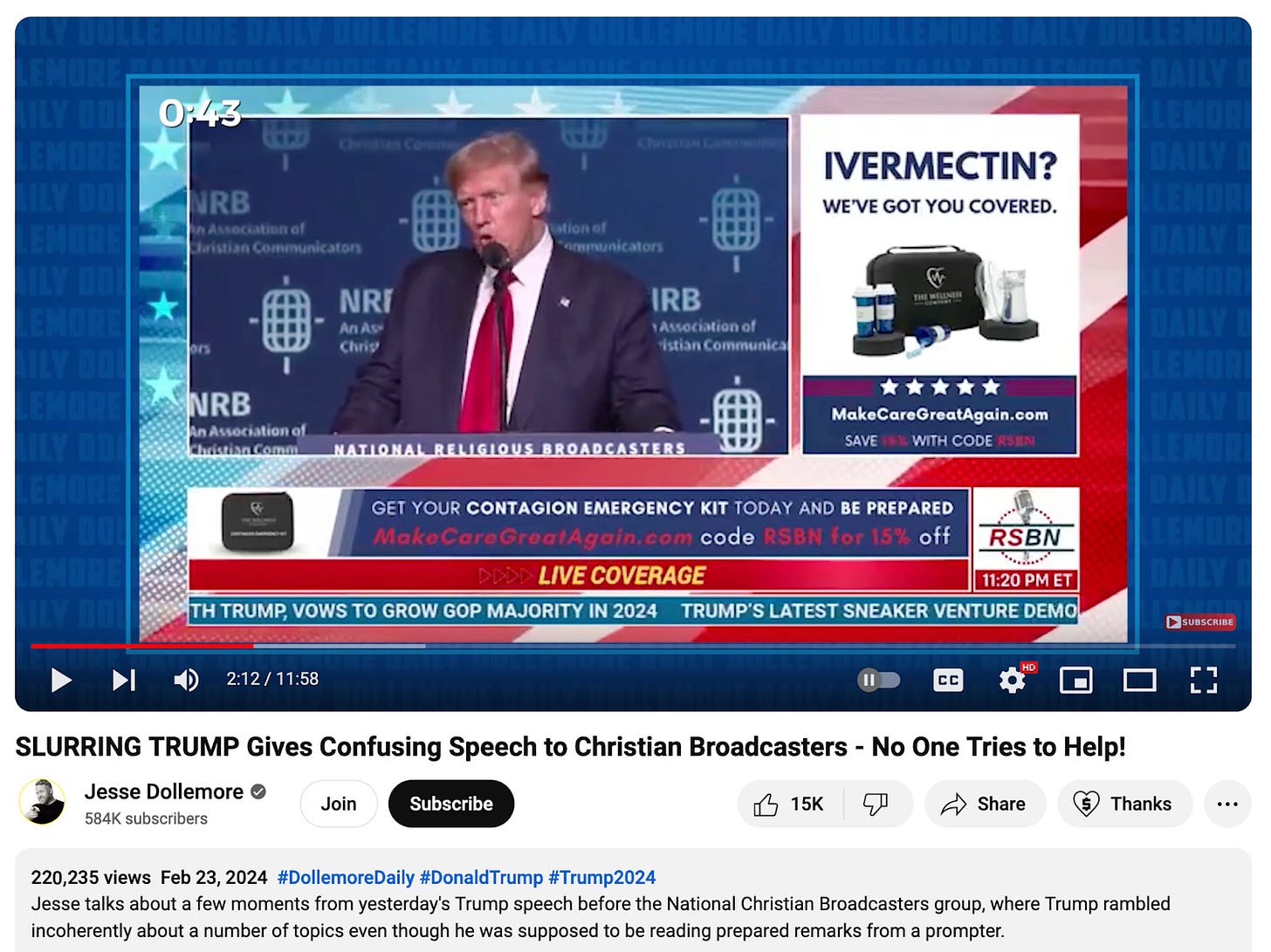Screen dimensions: 1271x952
Task: Expand the video description text
Action: click(x=601, y=917)
